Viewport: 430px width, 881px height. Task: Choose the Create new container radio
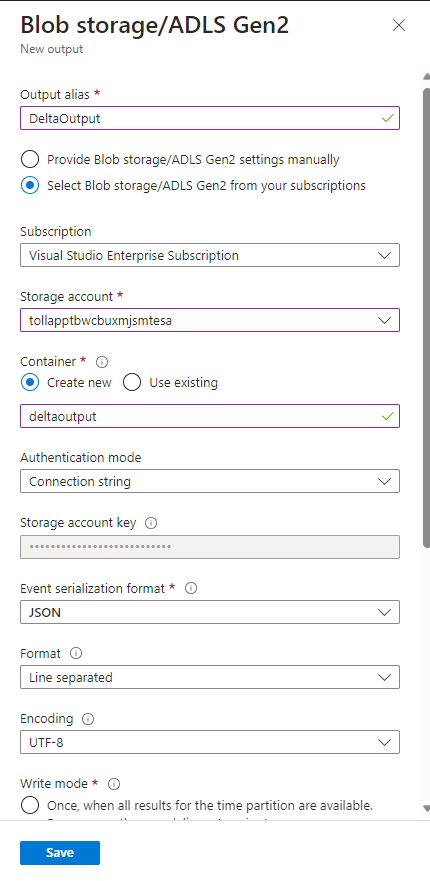[30, 383]
